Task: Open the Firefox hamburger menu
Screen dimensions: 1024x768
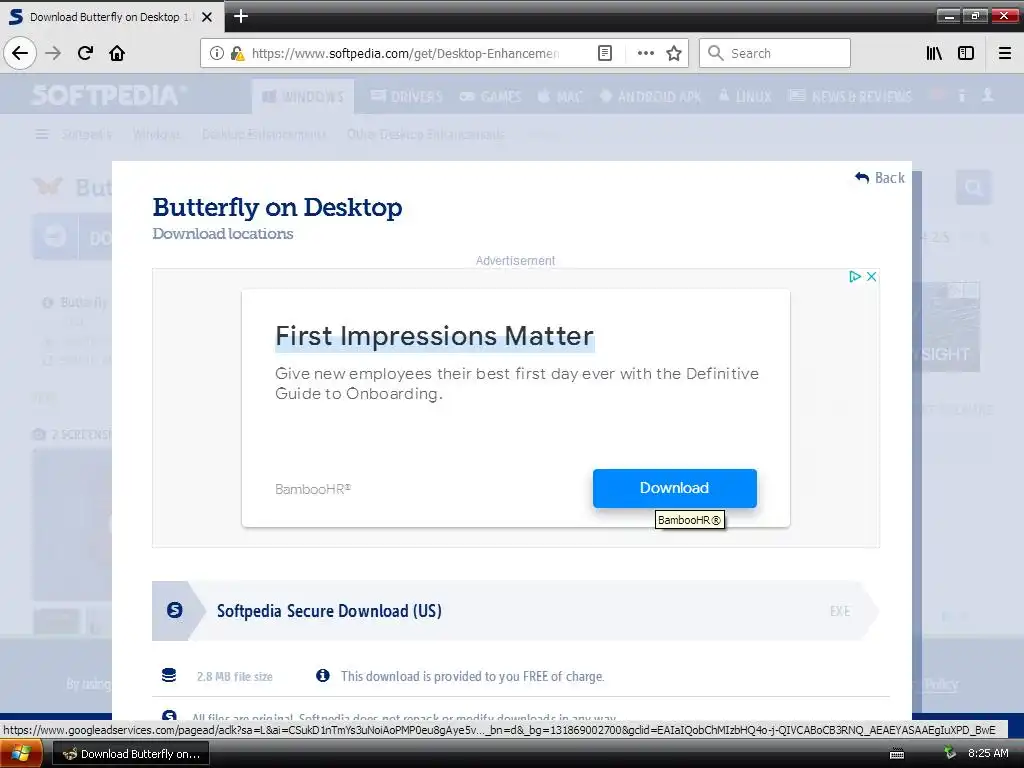Action: point(1005,53)
